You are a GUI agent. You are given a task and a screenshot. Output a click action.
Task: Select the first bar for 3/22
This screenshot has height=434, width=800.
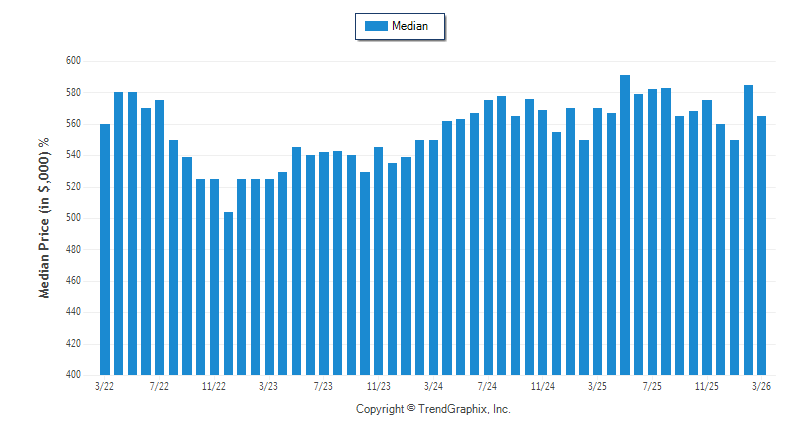click(x=105, y=250)
